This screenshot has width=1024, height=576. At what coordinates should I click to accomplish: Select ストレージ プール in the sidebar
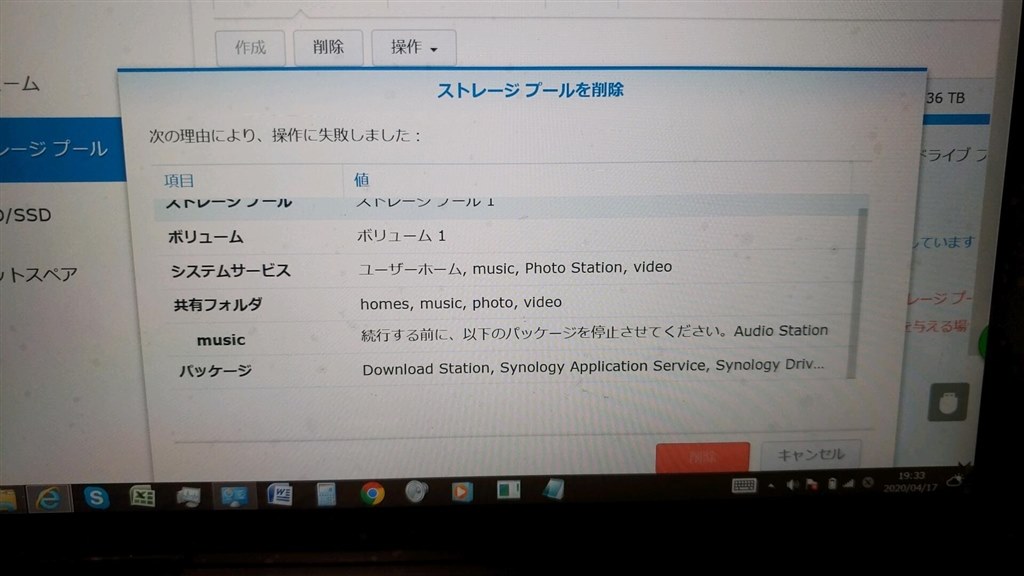62,150
